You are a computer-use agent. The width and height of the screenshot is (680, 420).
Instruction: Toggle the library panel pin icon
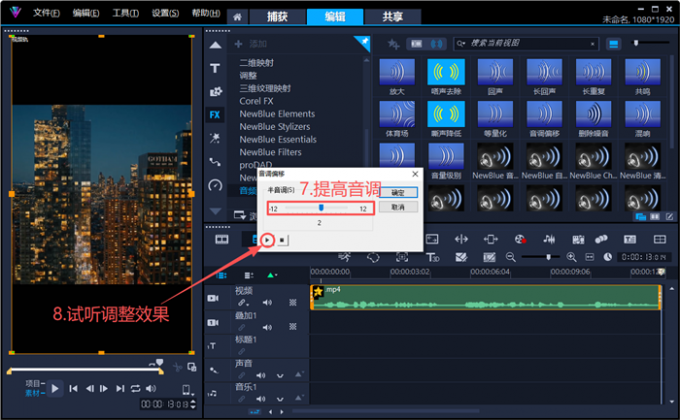coord(364,42)
